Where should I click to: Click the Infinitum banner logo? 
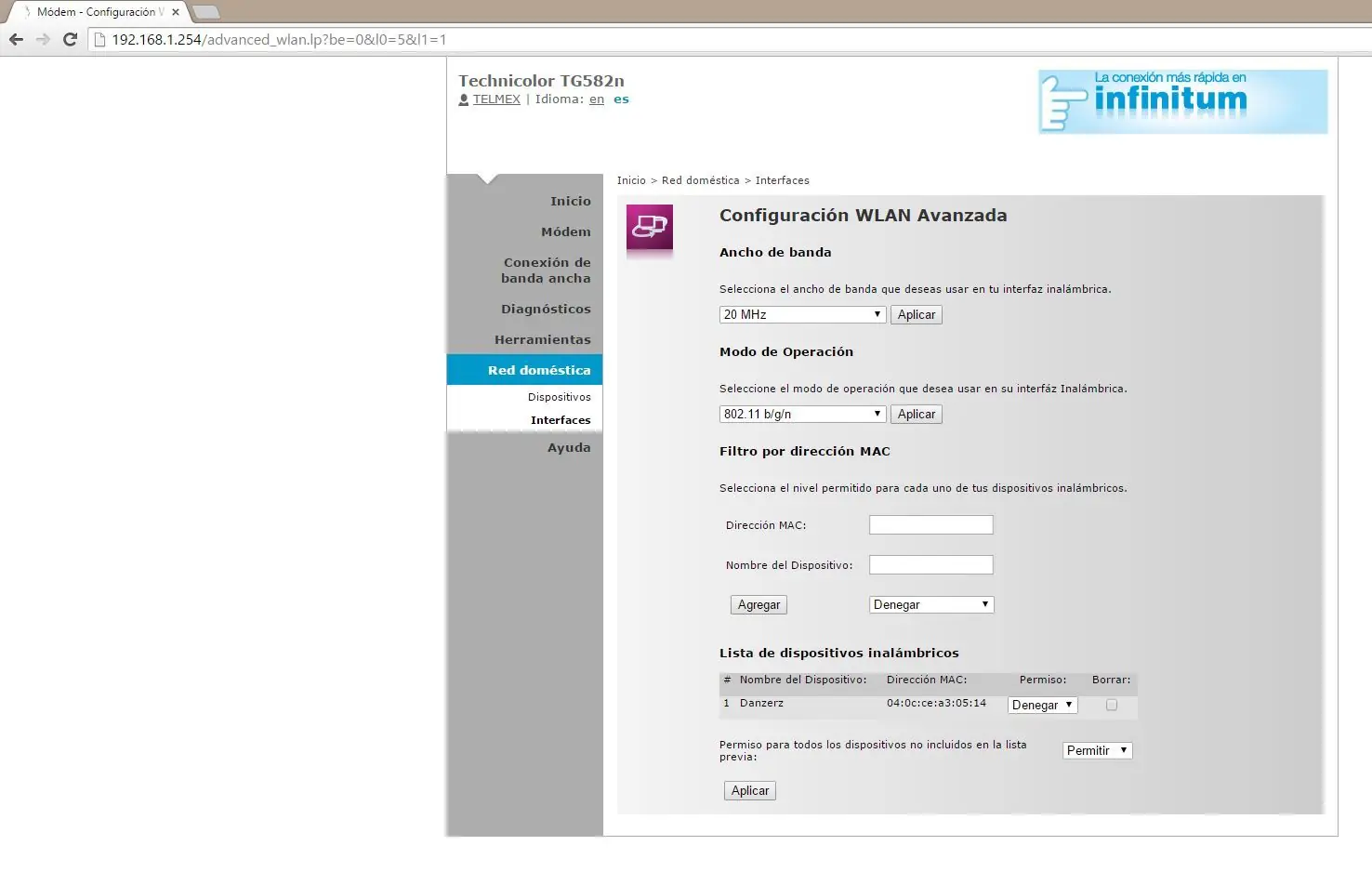1182,101
